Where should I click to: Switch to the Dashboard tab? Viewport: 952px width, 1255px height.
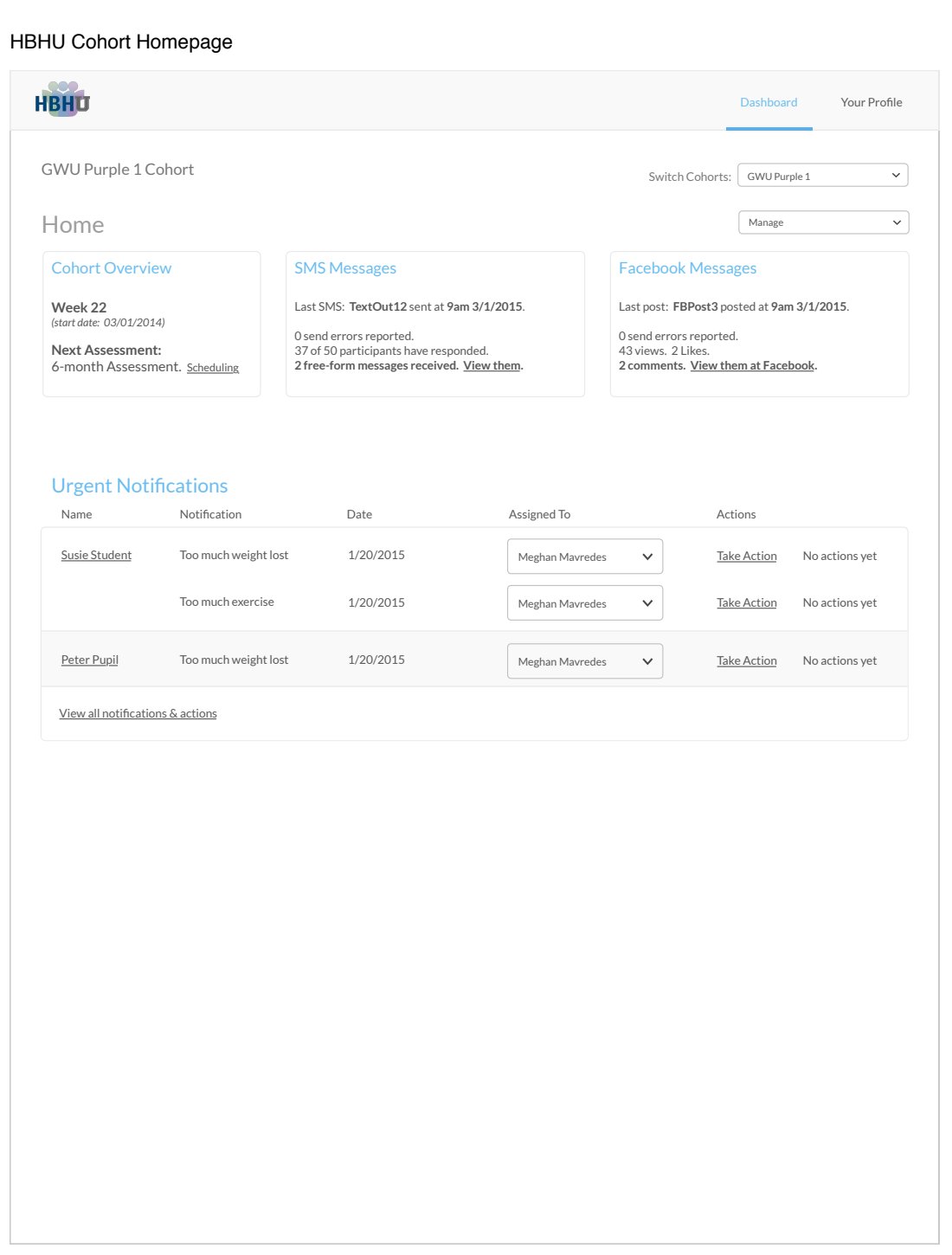(x=769, y=102)
